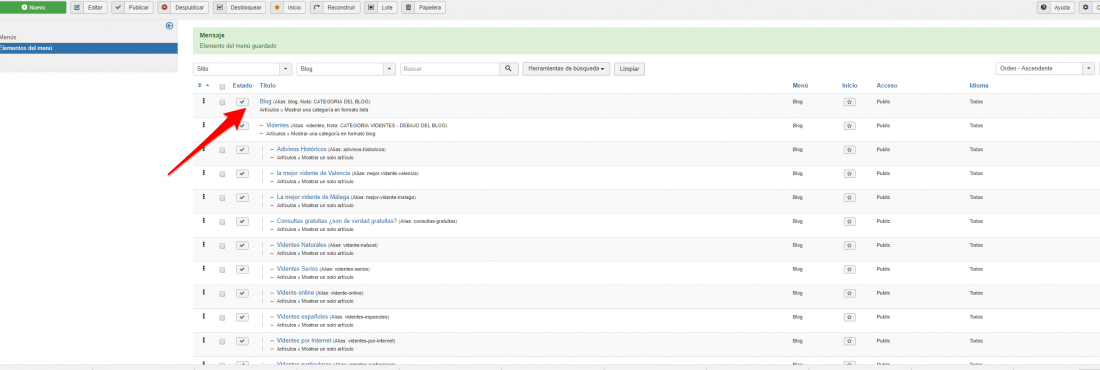1100x370 pixels.
Task: Click the drag handle of Videntes row
Action: tap(203, 125)
